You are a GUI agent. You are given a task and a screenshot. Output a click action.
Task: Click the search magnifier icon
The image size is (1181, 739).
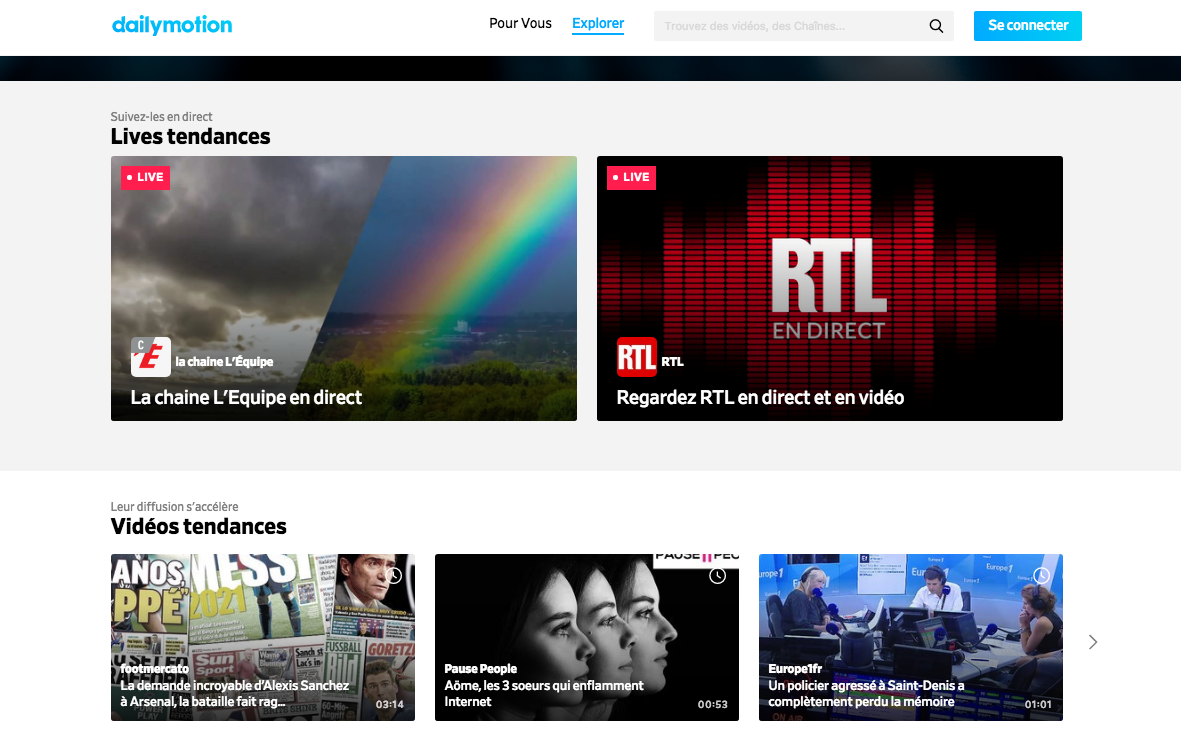[x=936, y=26]
